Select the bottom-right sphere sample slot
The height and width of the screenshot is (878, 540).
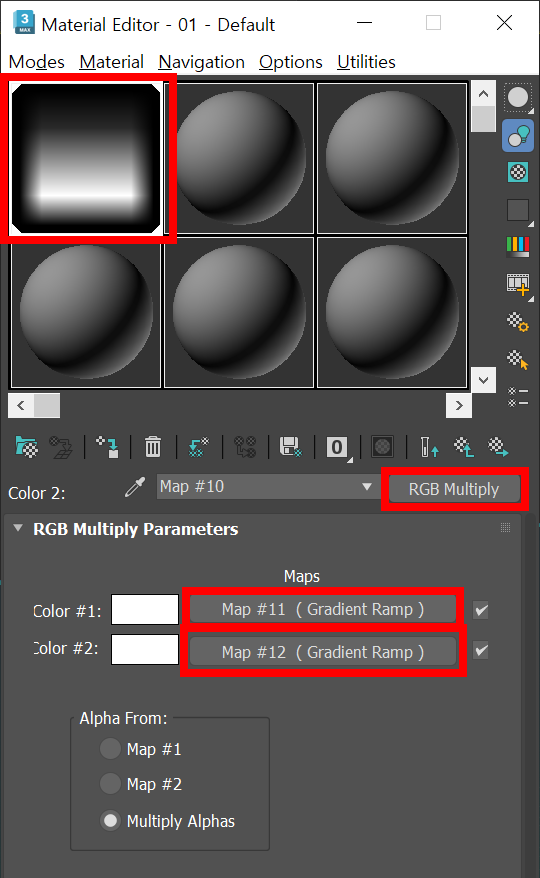(392, 312)
